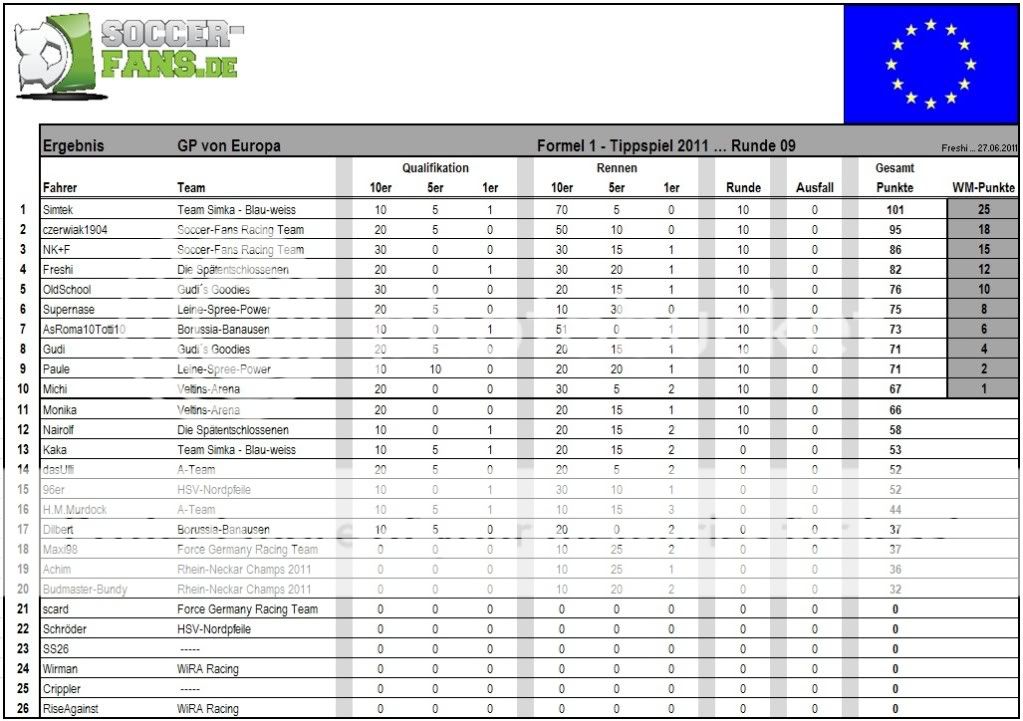Select driver name 'H.M.Murdock'
Image resolution: width=1023 pixels, height=721 pixels.
coord(74,510)
